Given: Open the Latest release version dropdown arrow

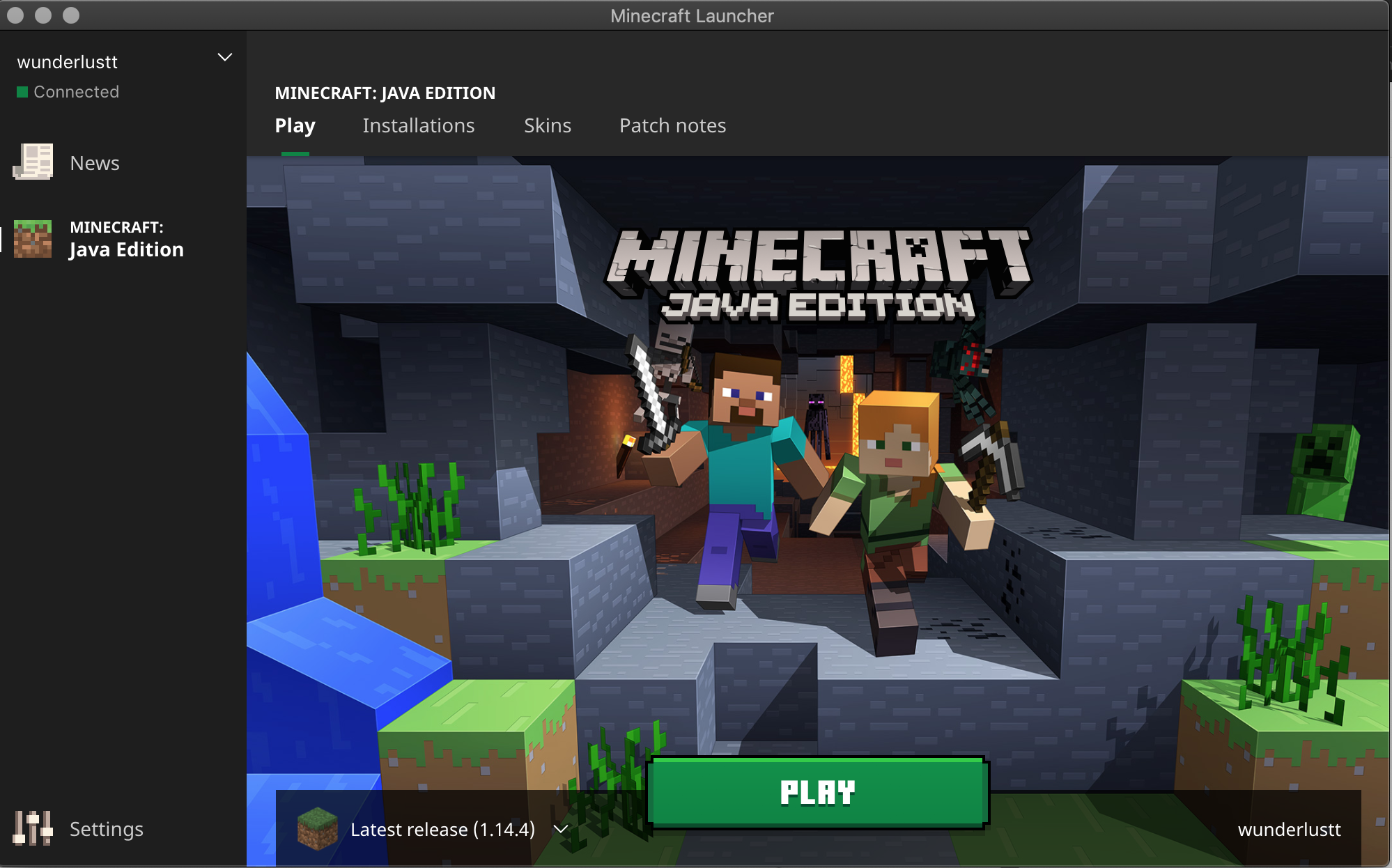Looking at the screenshot, I should (x=561, y=829).
